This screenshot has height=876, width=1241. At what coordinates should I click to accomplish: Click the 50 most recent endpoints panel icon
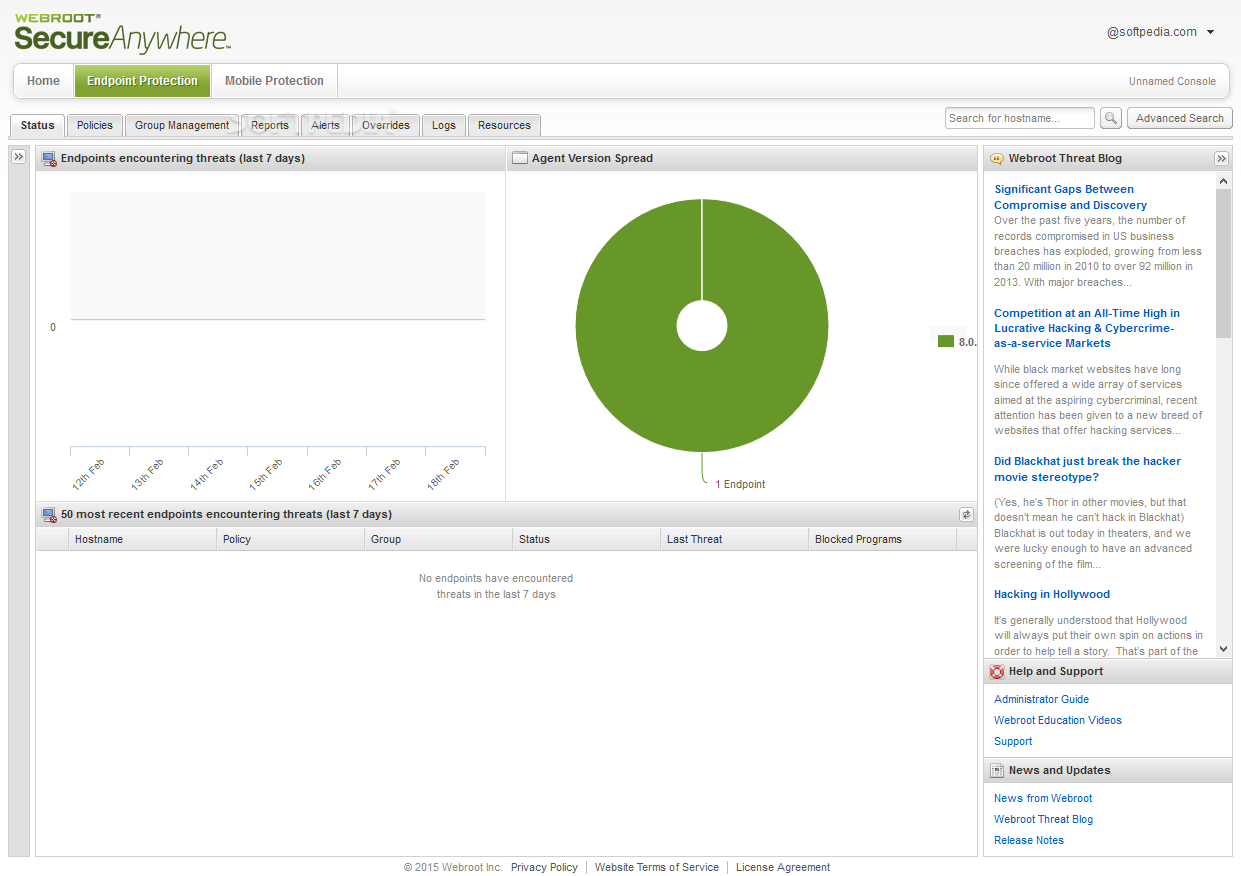(49, 514)
